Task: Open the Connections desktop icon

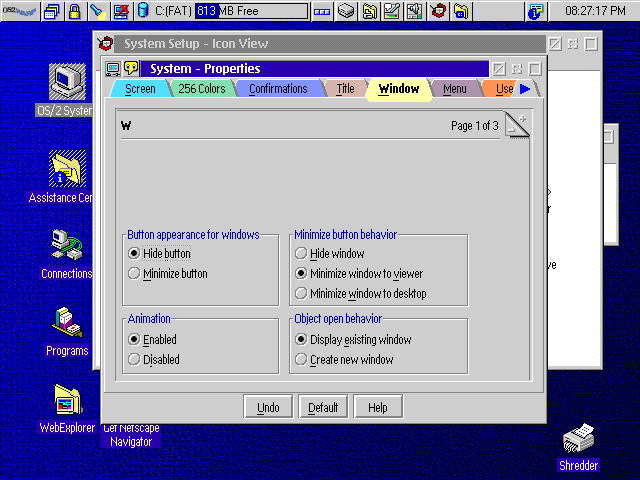Action: 67,245
